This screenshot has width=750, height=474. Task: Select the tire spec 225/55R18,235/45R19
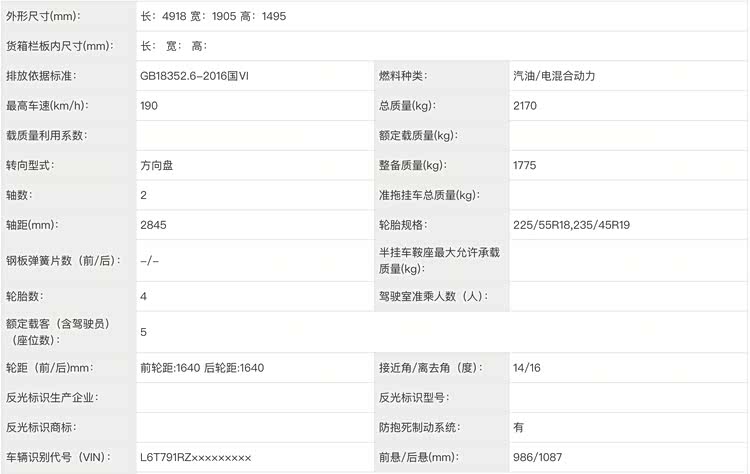click(571, 225)
